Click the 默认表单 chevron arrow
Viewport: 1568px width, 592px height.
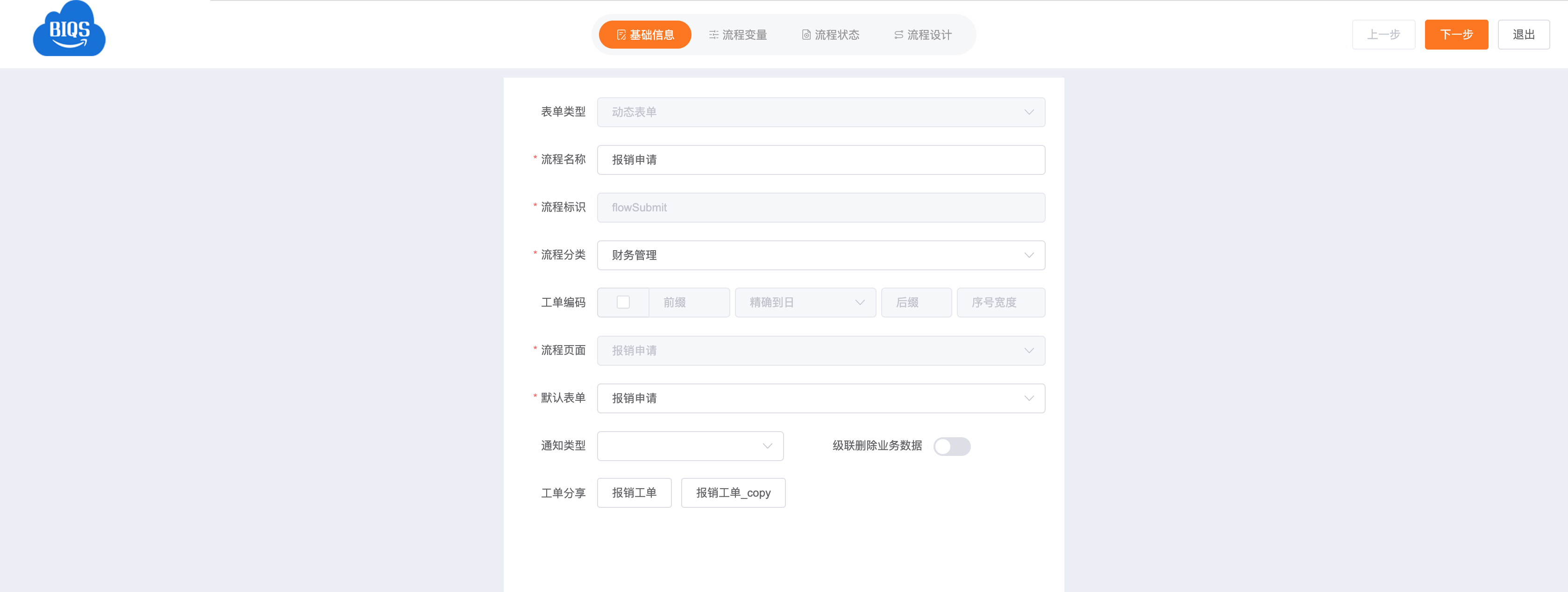1029,398
